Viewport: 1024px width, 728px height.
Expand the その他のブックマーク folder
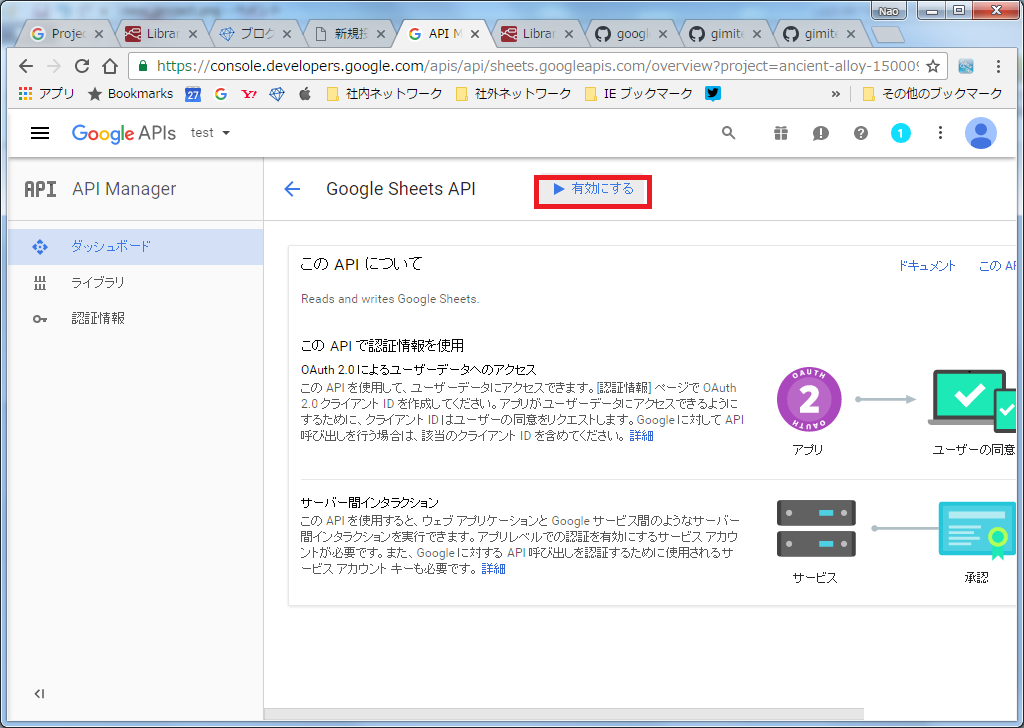tap(933, 94)
